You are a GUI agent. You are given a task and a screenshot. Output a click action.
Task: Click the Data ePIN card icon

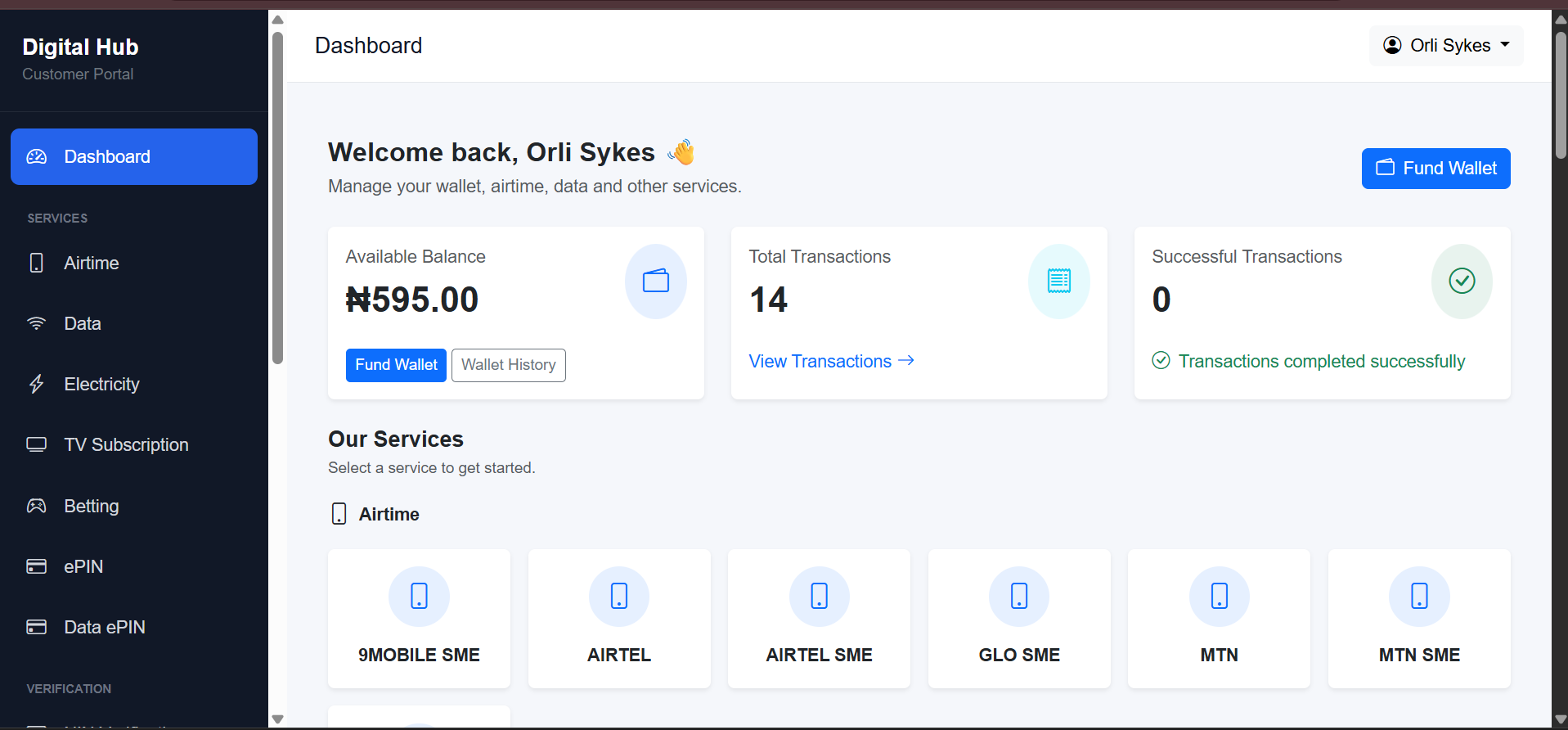[x=37, y=627]
